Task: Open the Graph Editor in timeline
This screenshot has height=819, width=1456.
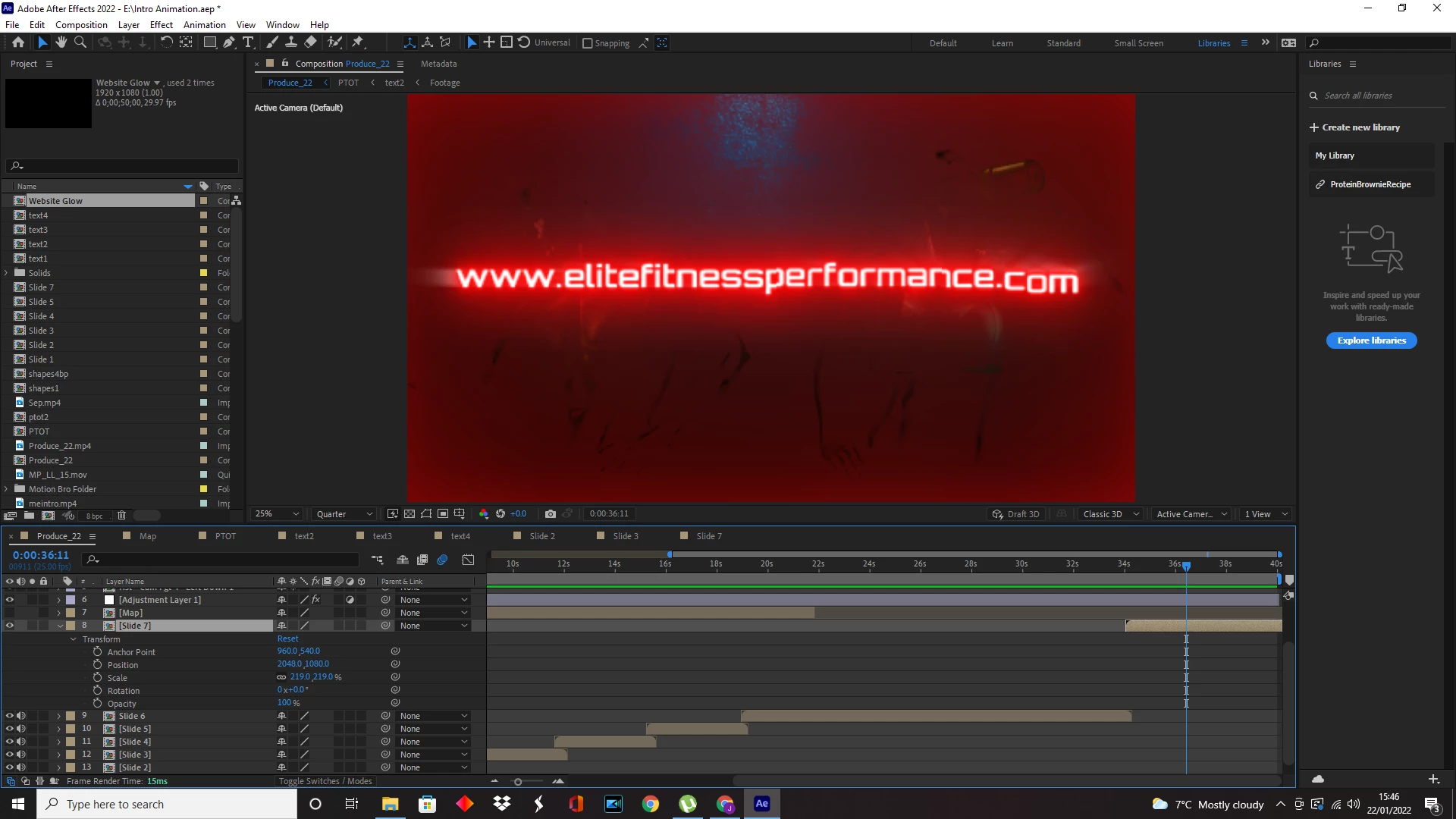Action: point(468,560)
